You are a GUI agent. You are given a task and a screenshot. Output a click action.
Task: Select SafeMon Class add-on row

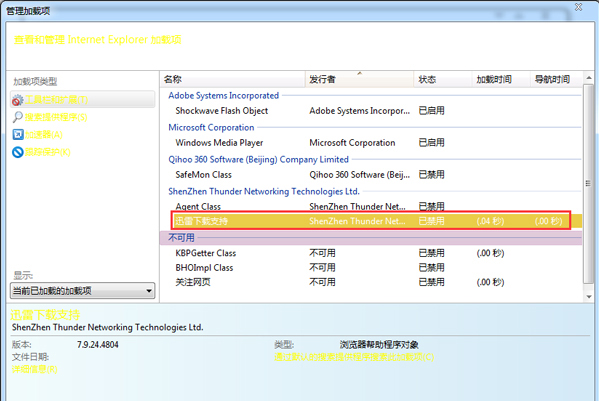tap(371, 175)
